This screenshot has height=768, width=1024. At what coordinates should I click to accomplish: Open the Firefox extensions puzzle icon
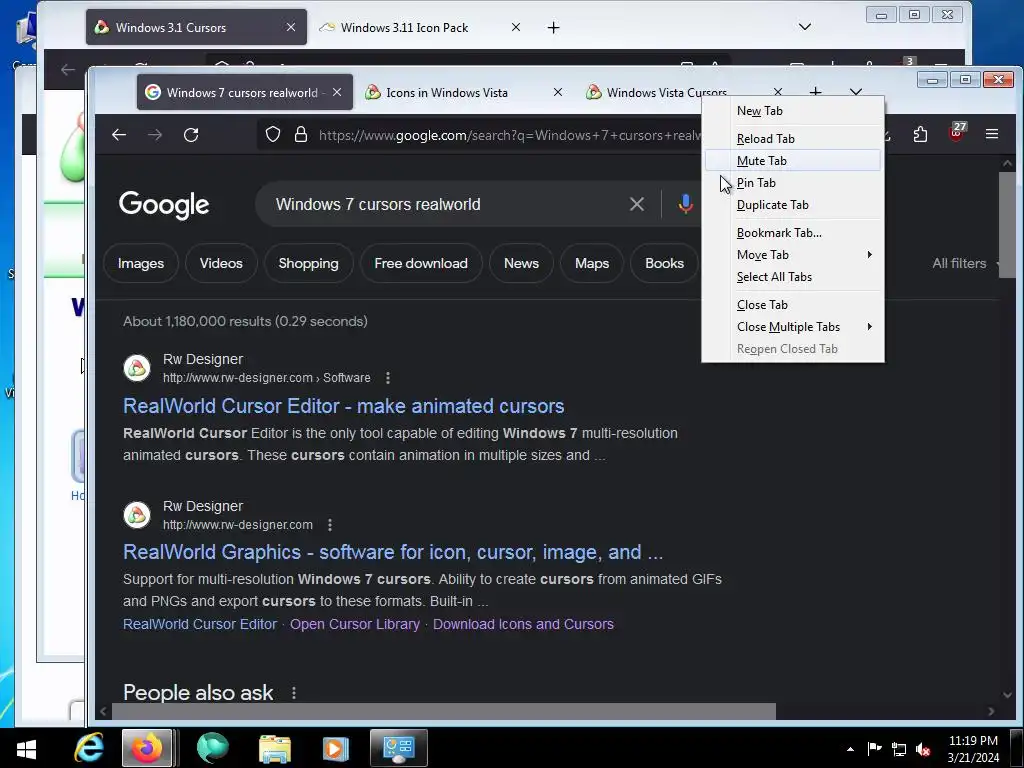pos(920,135)
